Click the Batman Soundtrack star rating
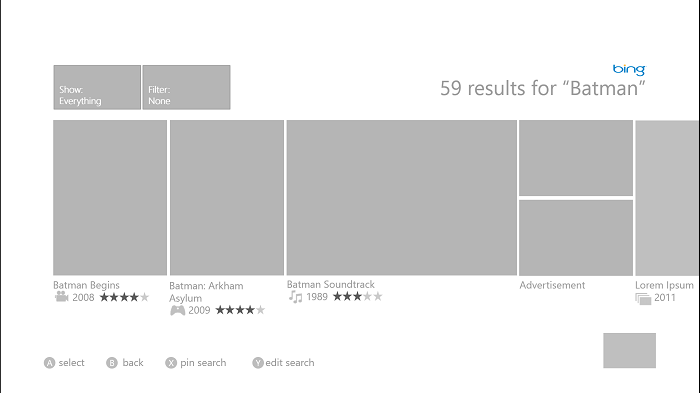The height and width of the screenshot is (393, 700). [x=358, y=297]
